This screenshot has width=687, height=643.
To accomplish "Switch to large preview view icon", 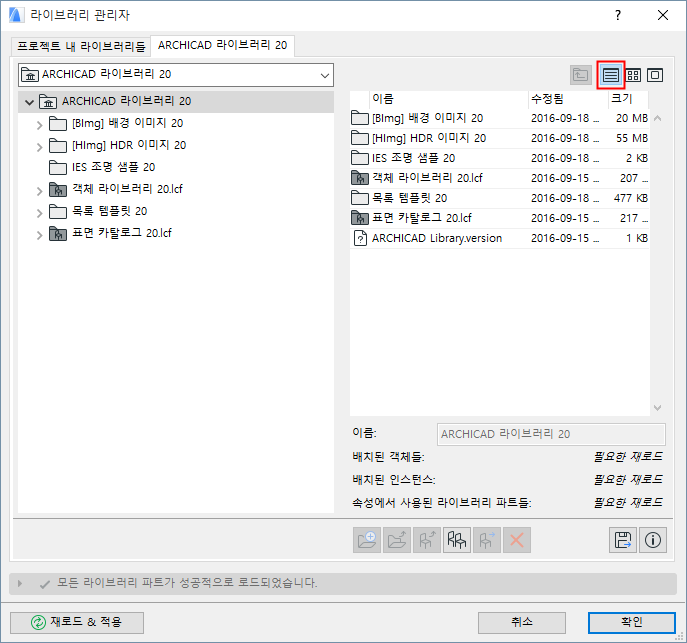I will (x=655, y=75).
